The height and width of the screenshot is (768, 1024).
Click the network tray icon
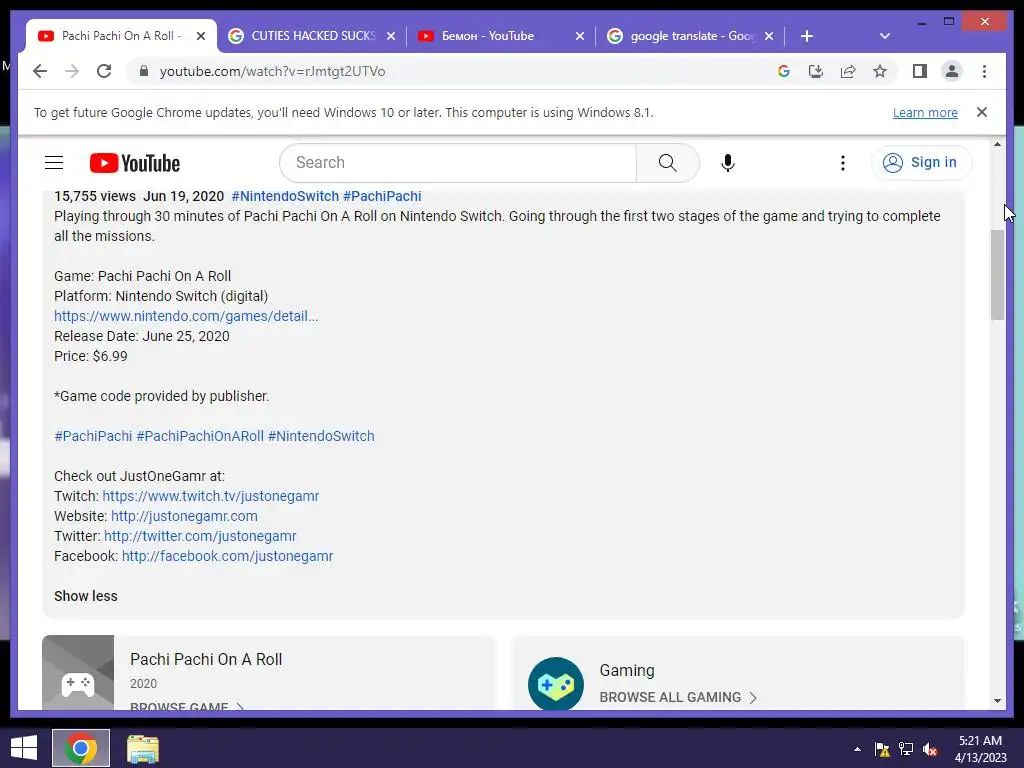906,749
